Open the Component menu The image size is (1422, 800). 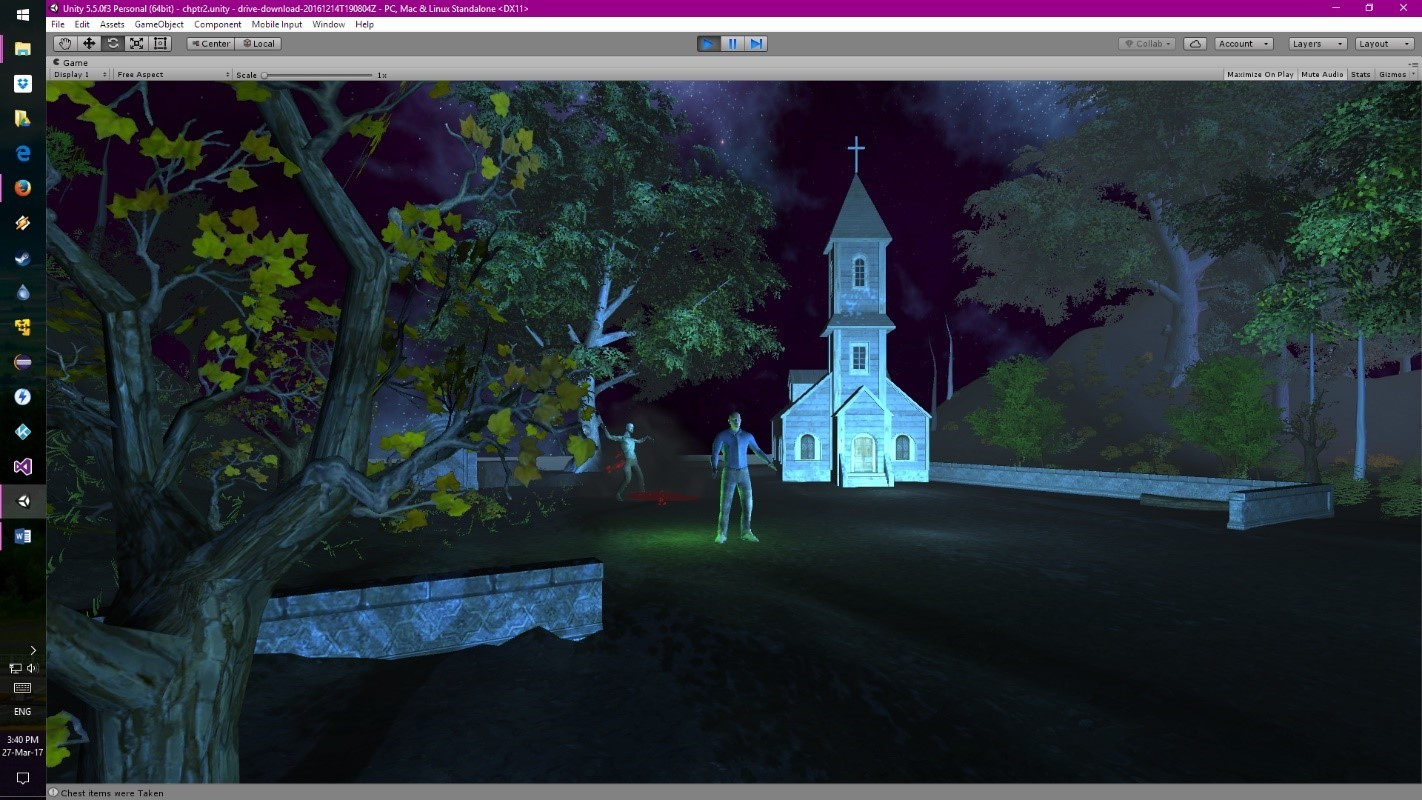[217, 24]
